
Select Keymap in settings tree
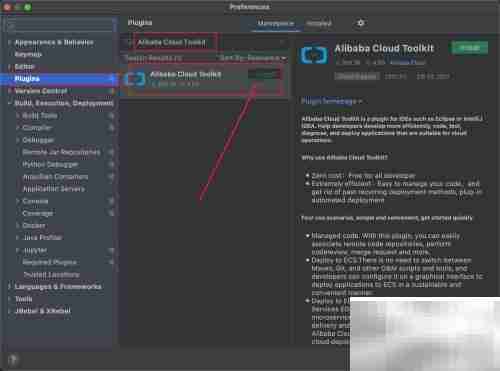(28, 54)
